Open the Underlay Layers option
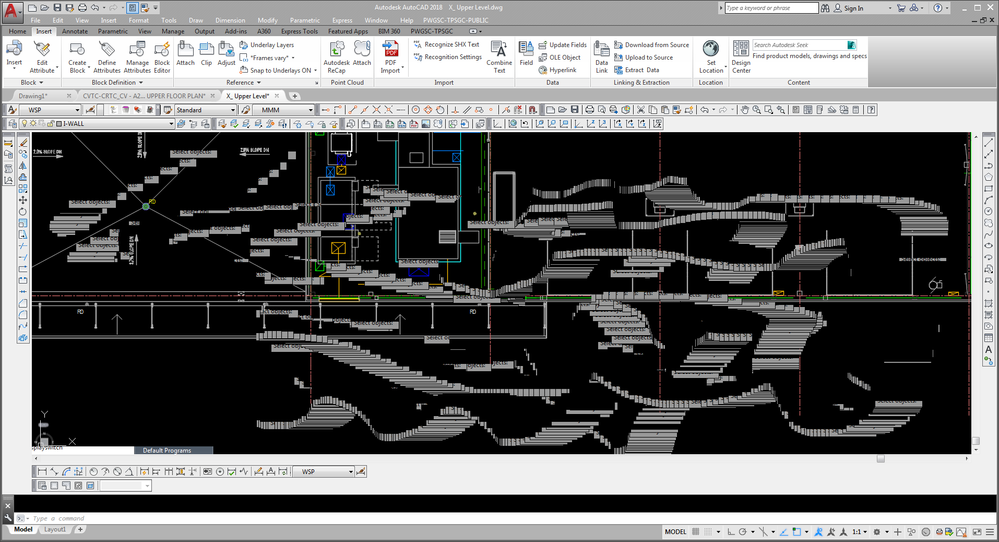Image resolution: width=999 pixels, height=542 pixels. [266, 45]
